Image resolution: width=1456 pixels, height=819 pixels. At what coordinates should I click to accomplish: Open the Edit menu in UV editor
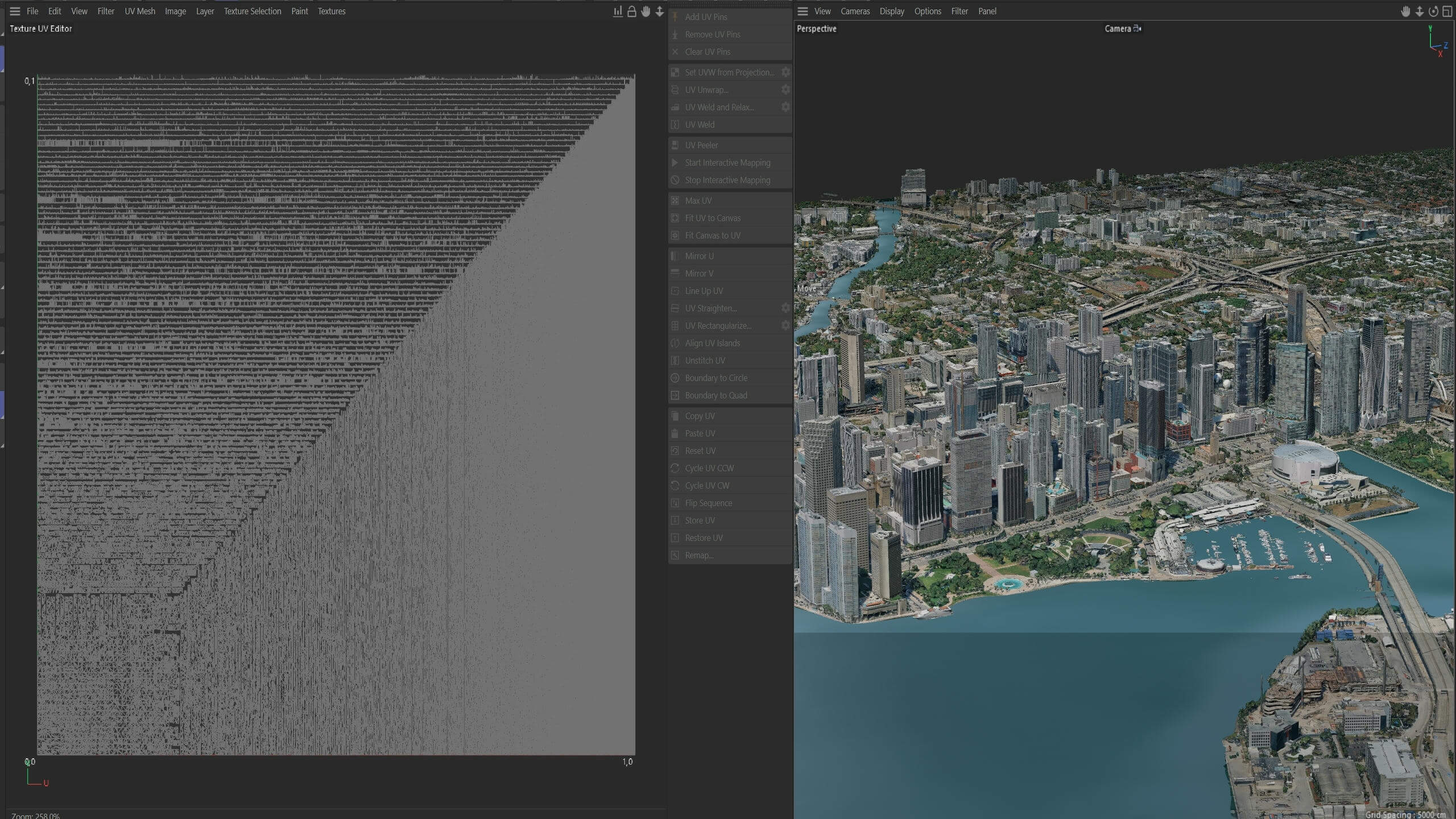tap(55, 11)
